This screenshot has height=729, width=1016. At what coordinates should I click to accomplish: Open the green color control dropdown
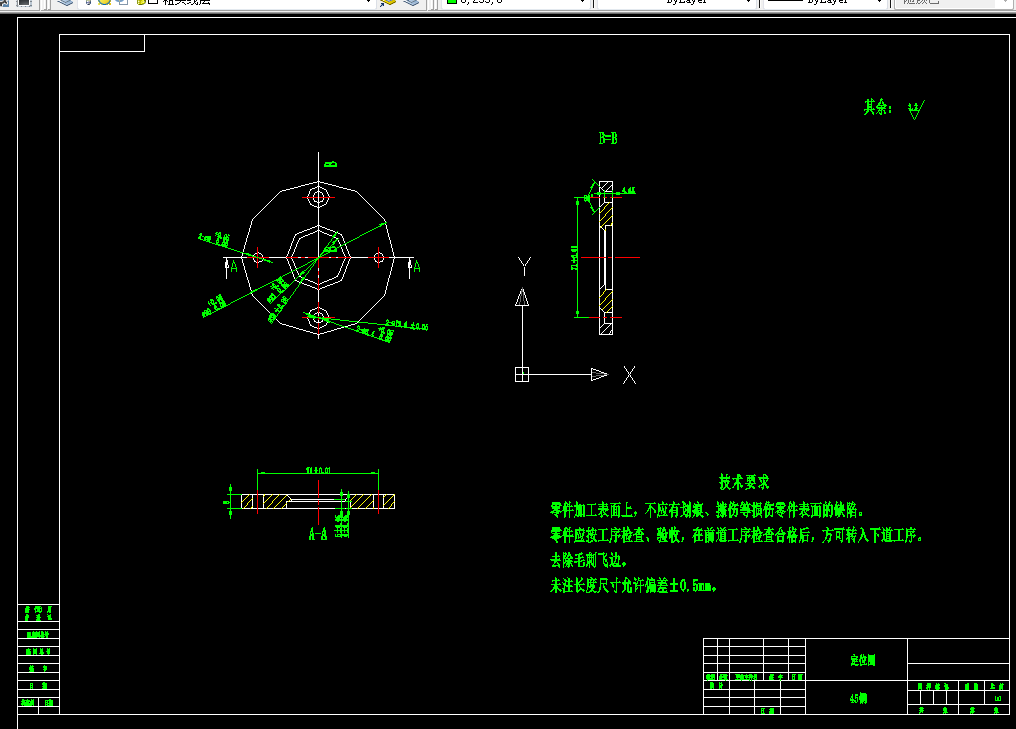(x=516, y=2)
